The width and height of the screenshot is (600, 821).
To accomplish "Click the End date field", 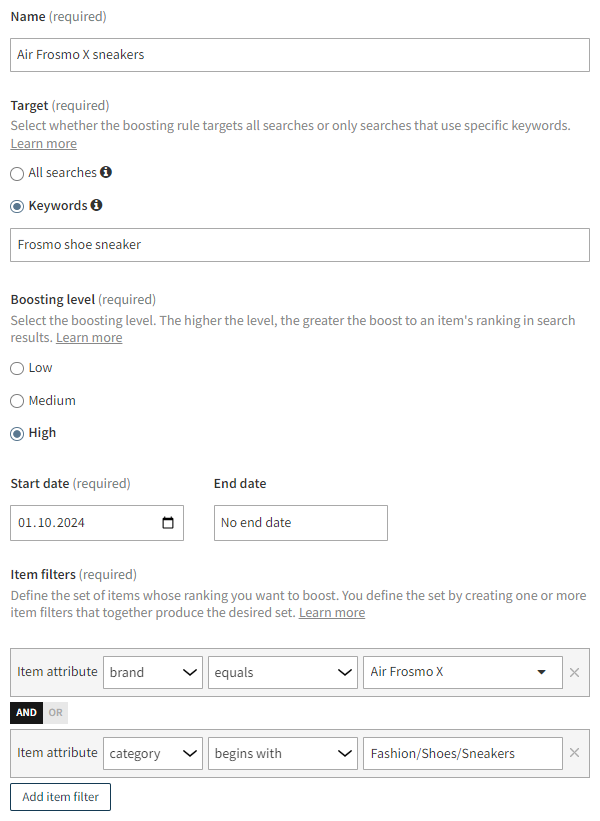I will [x=300, y=523].
